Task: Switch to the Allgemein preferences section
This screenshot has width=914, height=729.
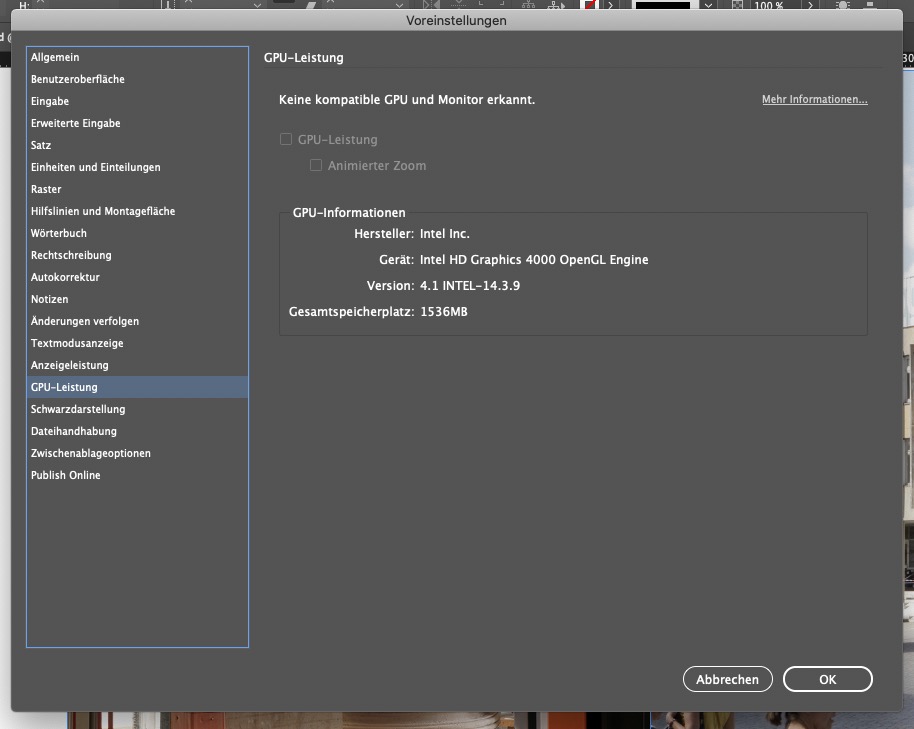Action: click(x=54, y=57)
